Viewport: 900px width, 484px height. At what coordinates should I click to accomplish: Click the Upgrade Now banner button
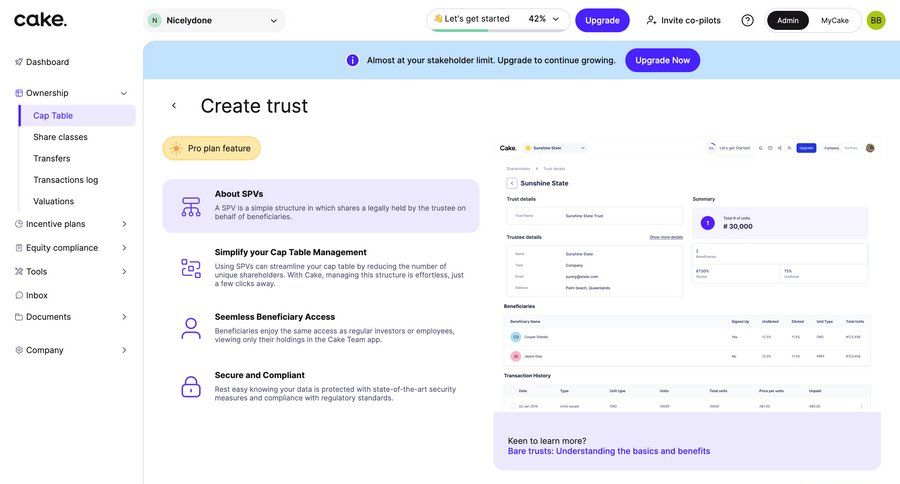662,60
